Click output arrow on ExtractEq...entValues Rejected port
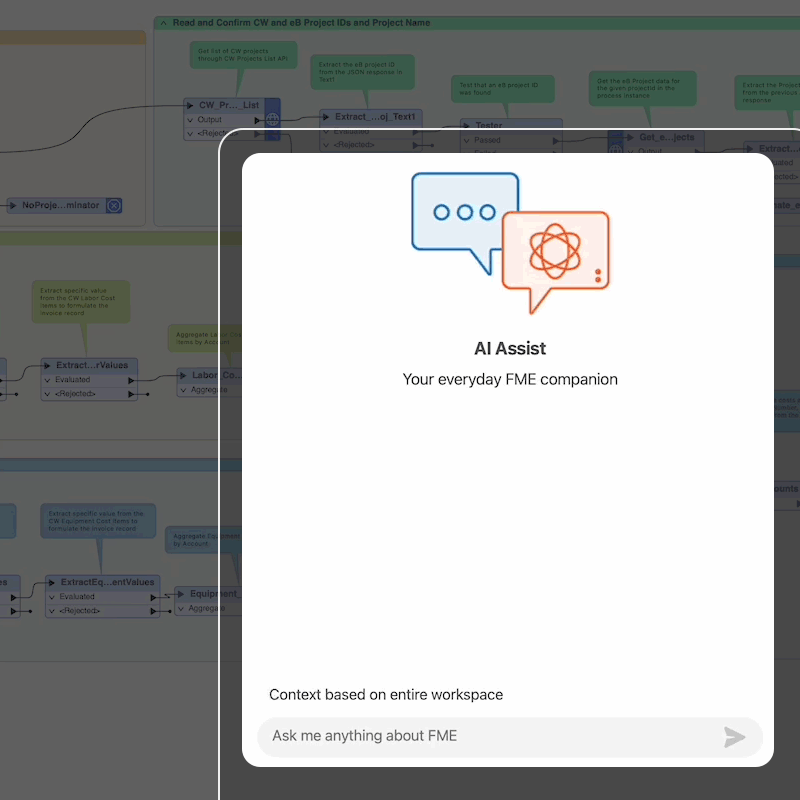Image resolution: width=800 pixels, height=800 pixels. click(153, 611)
